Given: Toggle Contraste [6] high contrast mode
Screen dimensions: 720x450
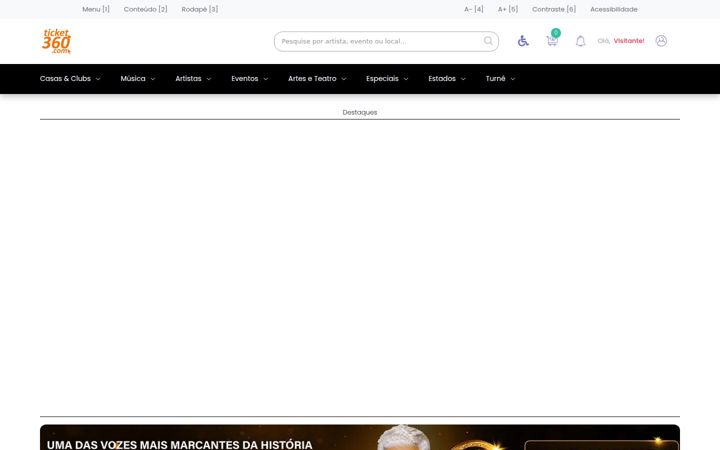Looking at the screenshot, I should tap(554, 9).
